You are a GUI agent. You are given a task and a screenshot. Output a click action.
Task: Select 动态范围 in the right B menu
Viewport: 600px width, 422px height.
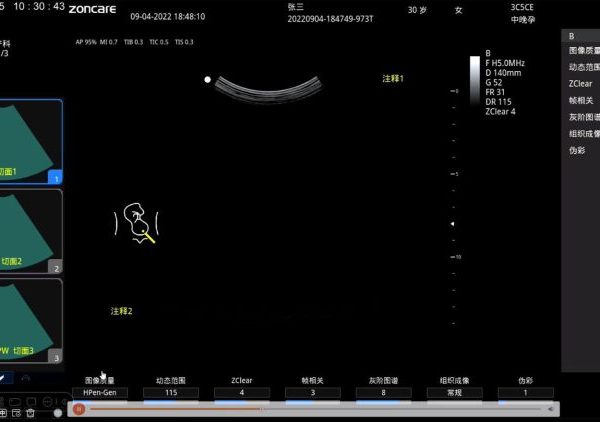(x=583, y=67)
